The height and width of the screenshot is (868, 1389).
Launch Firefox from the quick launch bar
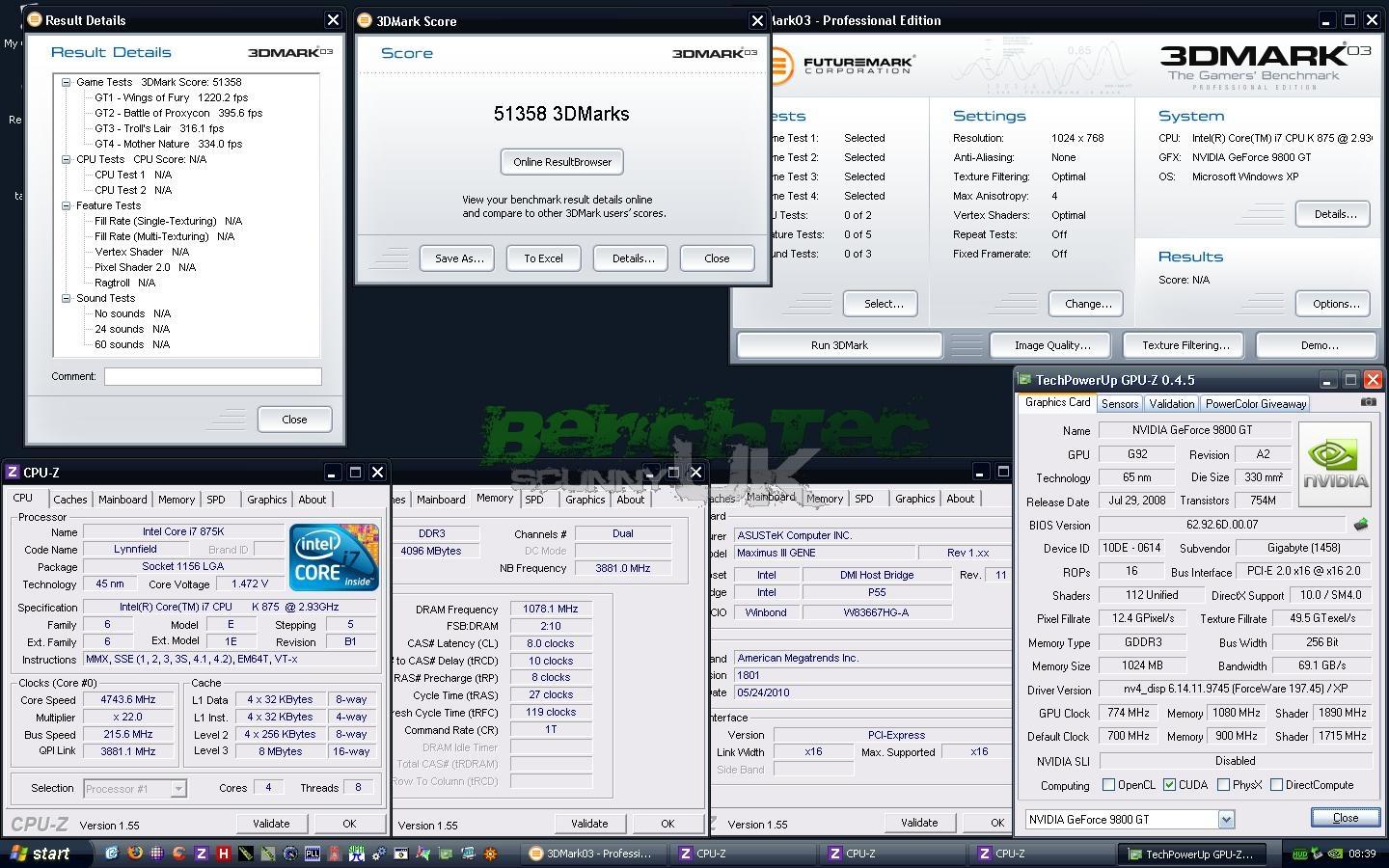pos(134,853)
